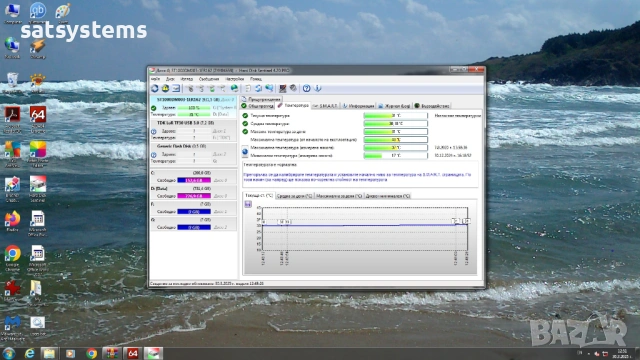Image resolution: width=640 pixels, height=360 pixels.
Task: Select the current temperature graph tab
Action: (x=259, y=196)
